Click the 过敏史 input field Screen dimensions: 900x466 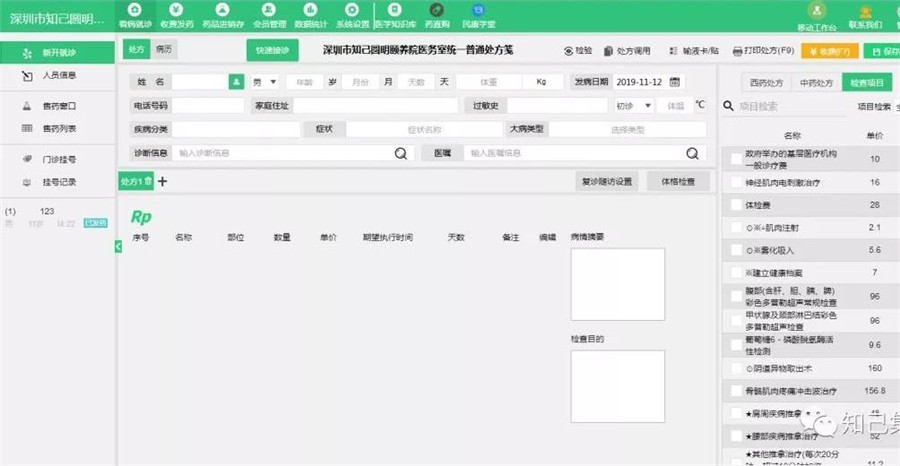click(x=557, y=106)
